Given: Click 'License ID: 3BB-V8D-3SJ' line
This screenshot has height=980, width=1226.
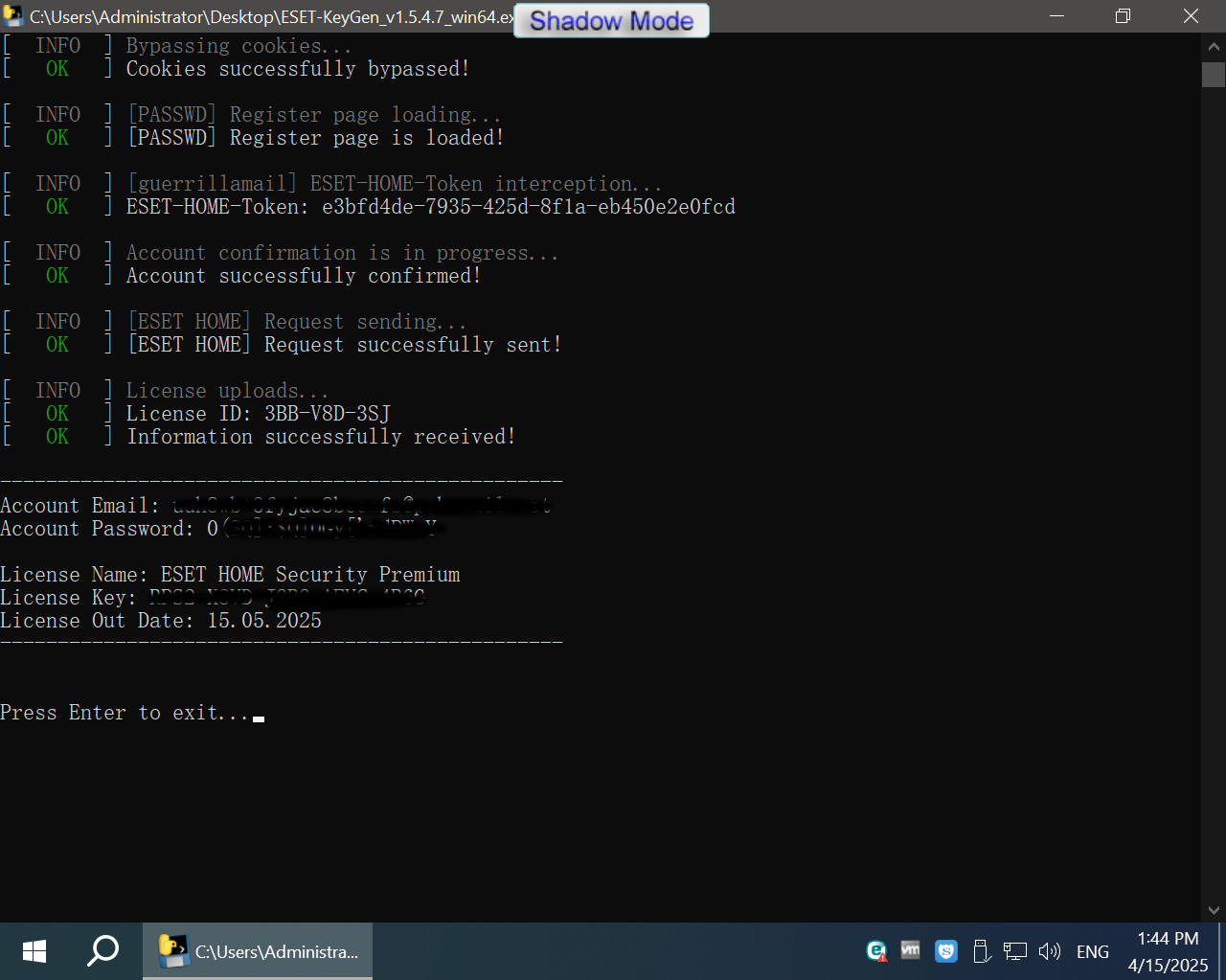Looking at the screenshot, I should tap(259, 414).
